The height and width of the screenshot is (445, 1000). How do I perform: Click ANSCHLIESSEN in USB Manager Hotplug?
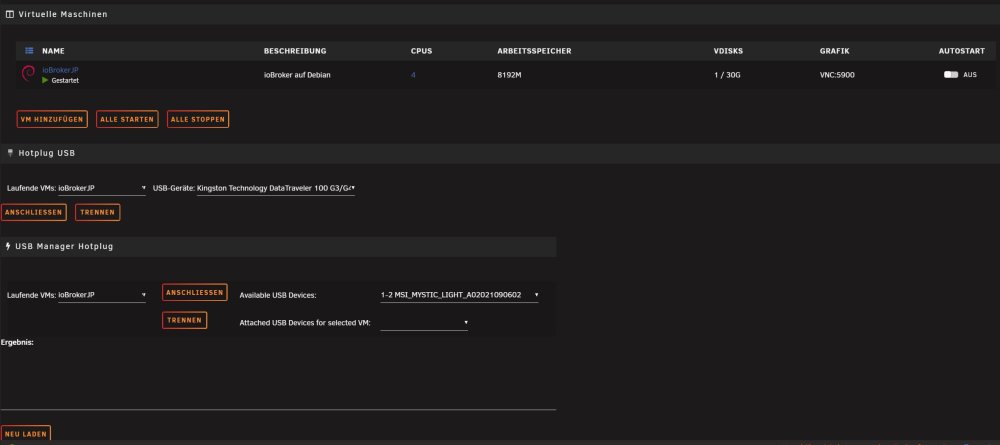pyautogui.click(x=195, y=293)
